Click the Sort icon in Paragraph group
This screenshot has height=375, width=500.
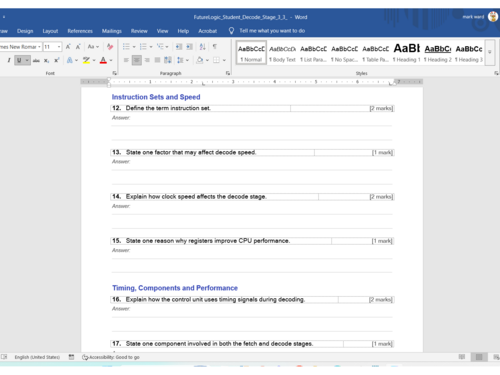(202, 47)
